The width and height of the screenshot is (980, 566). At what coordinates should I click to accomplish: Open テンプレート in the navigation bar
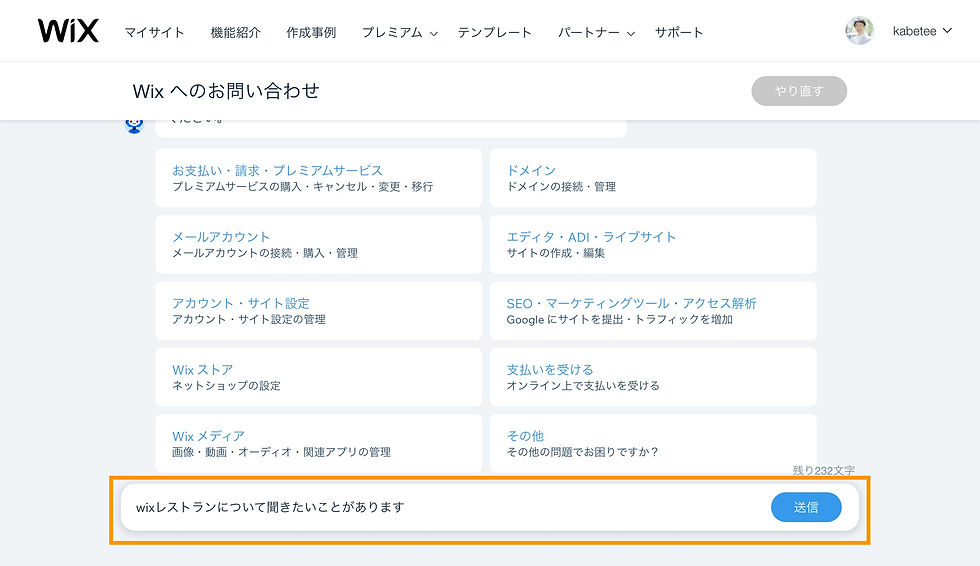pos(494,32)
